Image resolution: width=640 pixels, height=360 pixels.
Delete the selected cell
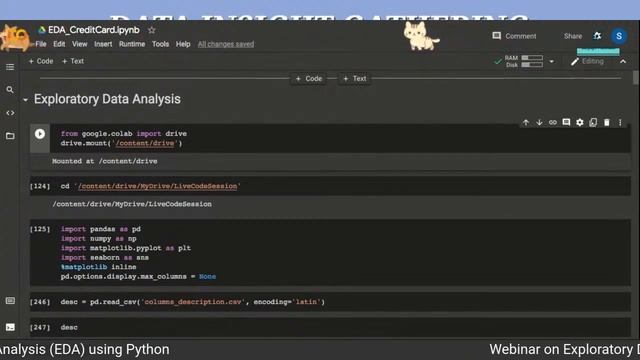pos(607,122)
